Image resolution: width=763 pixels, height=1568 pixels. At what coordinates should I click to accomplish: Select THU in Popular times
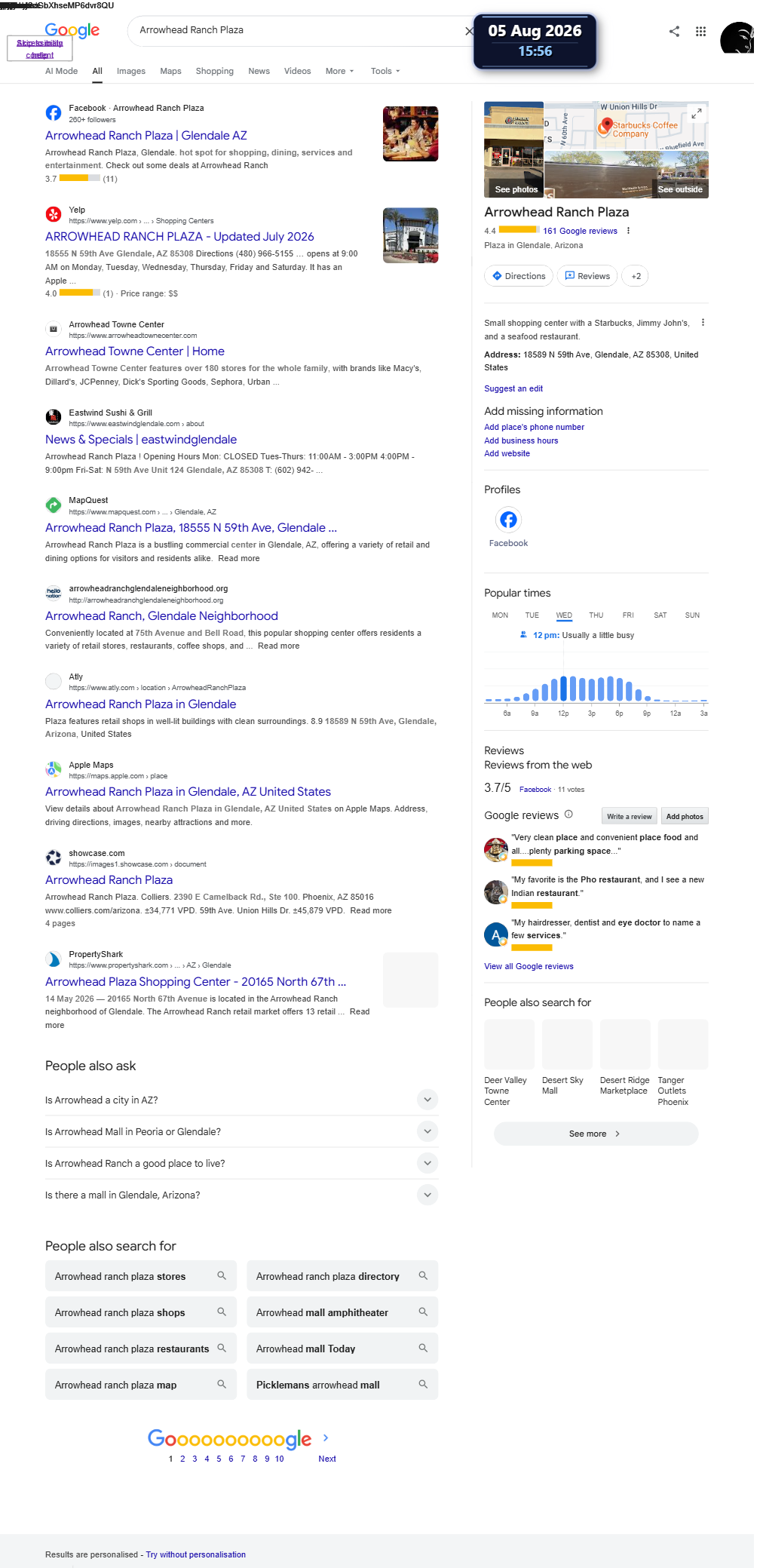(596, 615)
